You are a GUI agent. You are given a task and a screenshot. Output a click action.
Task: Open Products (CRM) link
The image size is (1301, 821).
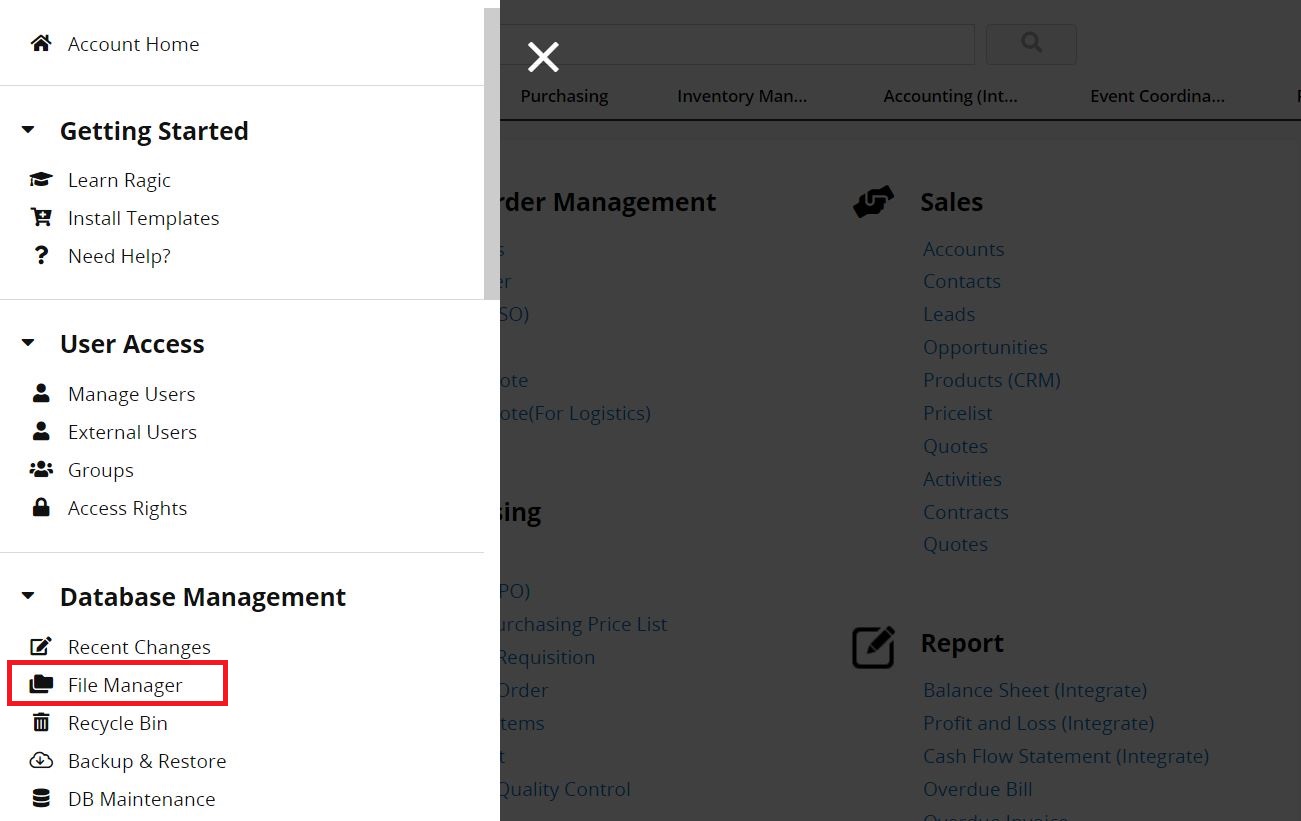(x=991, y=380)
